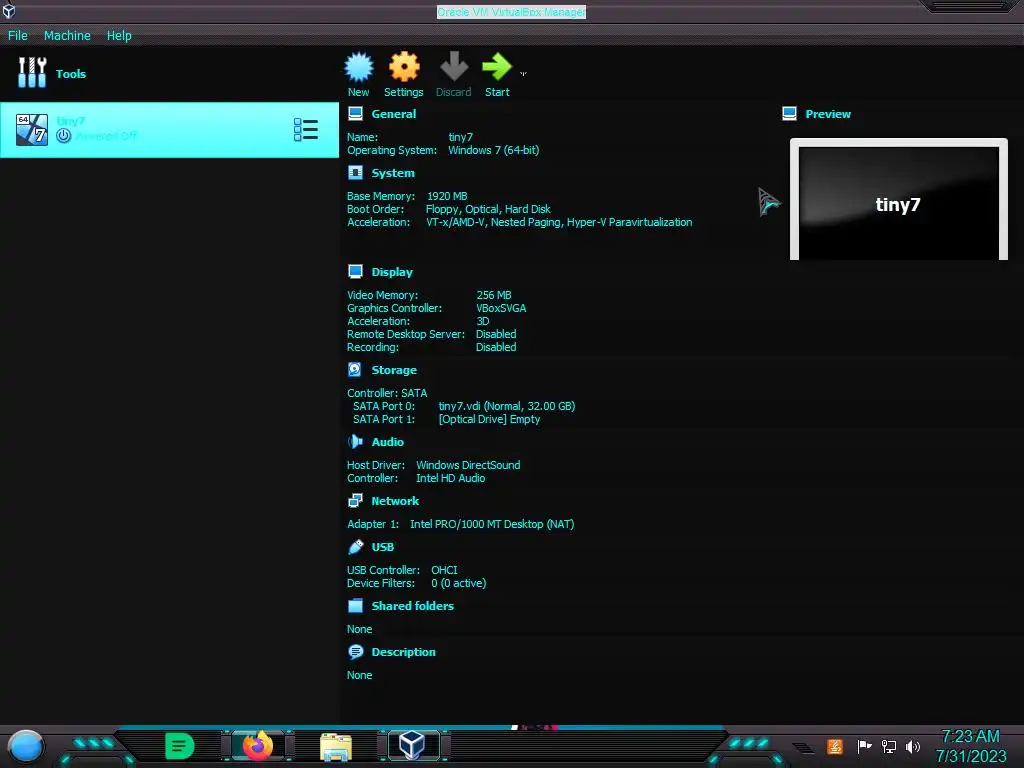1024x768 pixels.
Task: Open the Machine menu
Action: point(67,35)
